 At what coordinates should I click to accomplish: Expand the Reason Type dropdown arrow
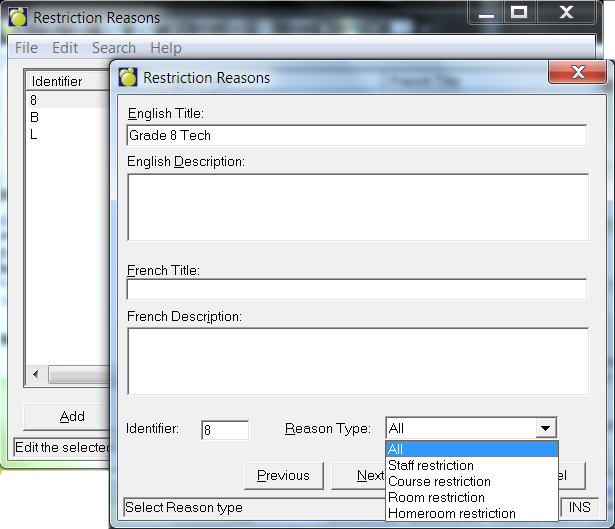pyautogui.click(x=544, y=429)
